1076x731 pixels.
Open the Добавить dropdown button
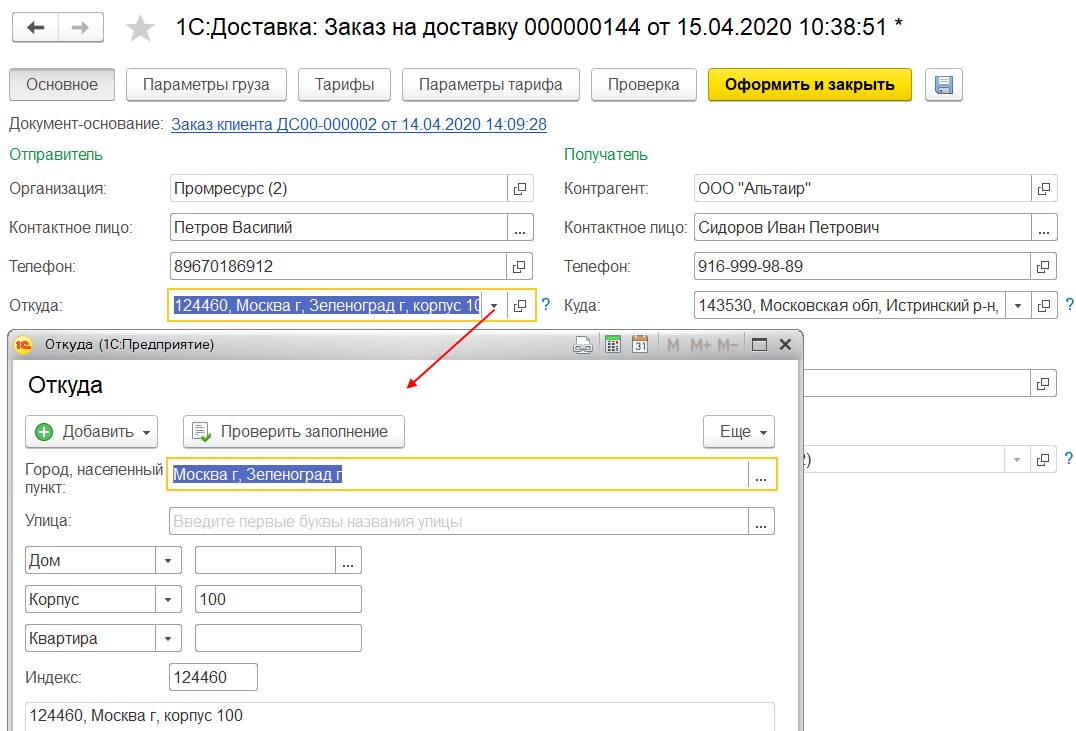pos(91,432)
